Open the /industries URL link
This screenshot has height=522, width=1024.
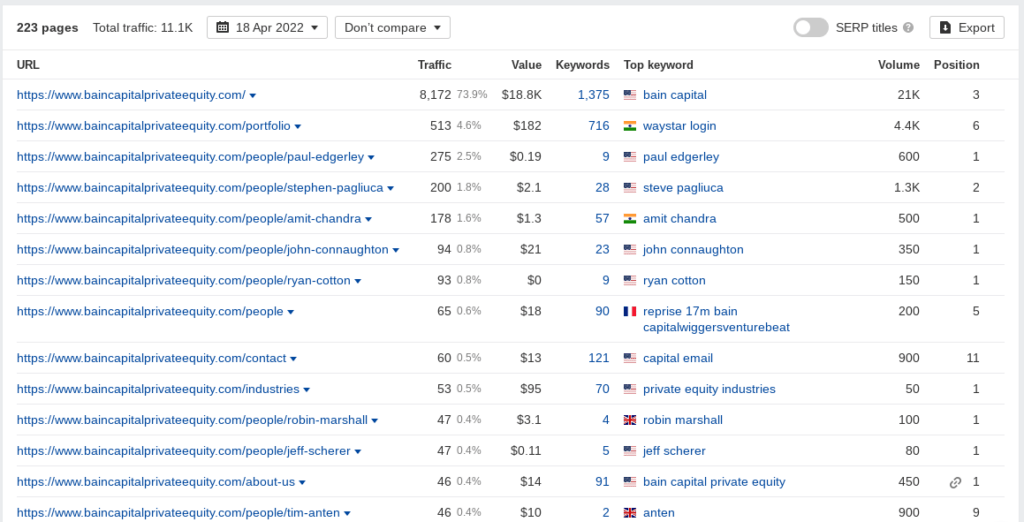click(158, 389)
